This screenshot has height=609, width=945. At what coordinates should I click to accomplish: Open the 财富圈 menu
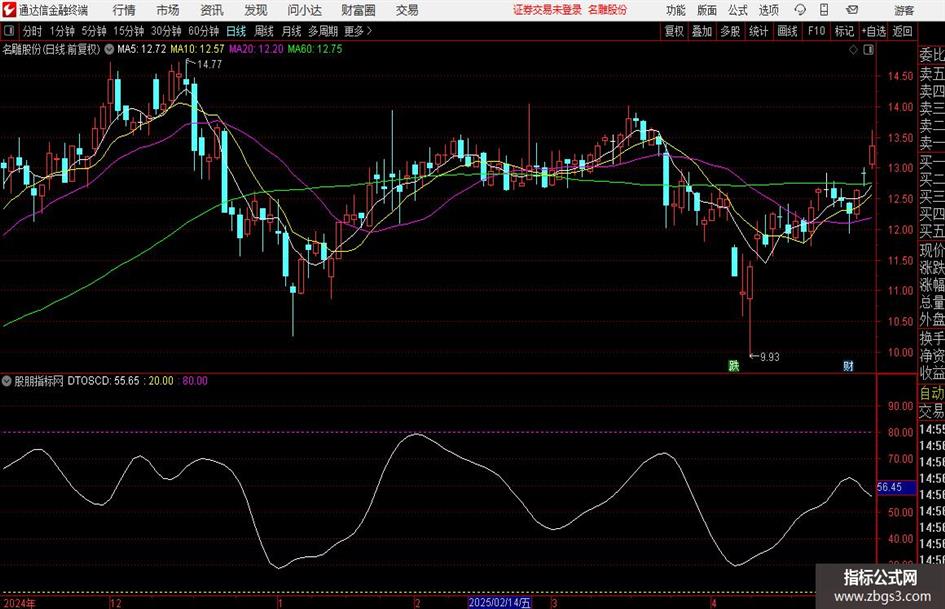point(358,10)
